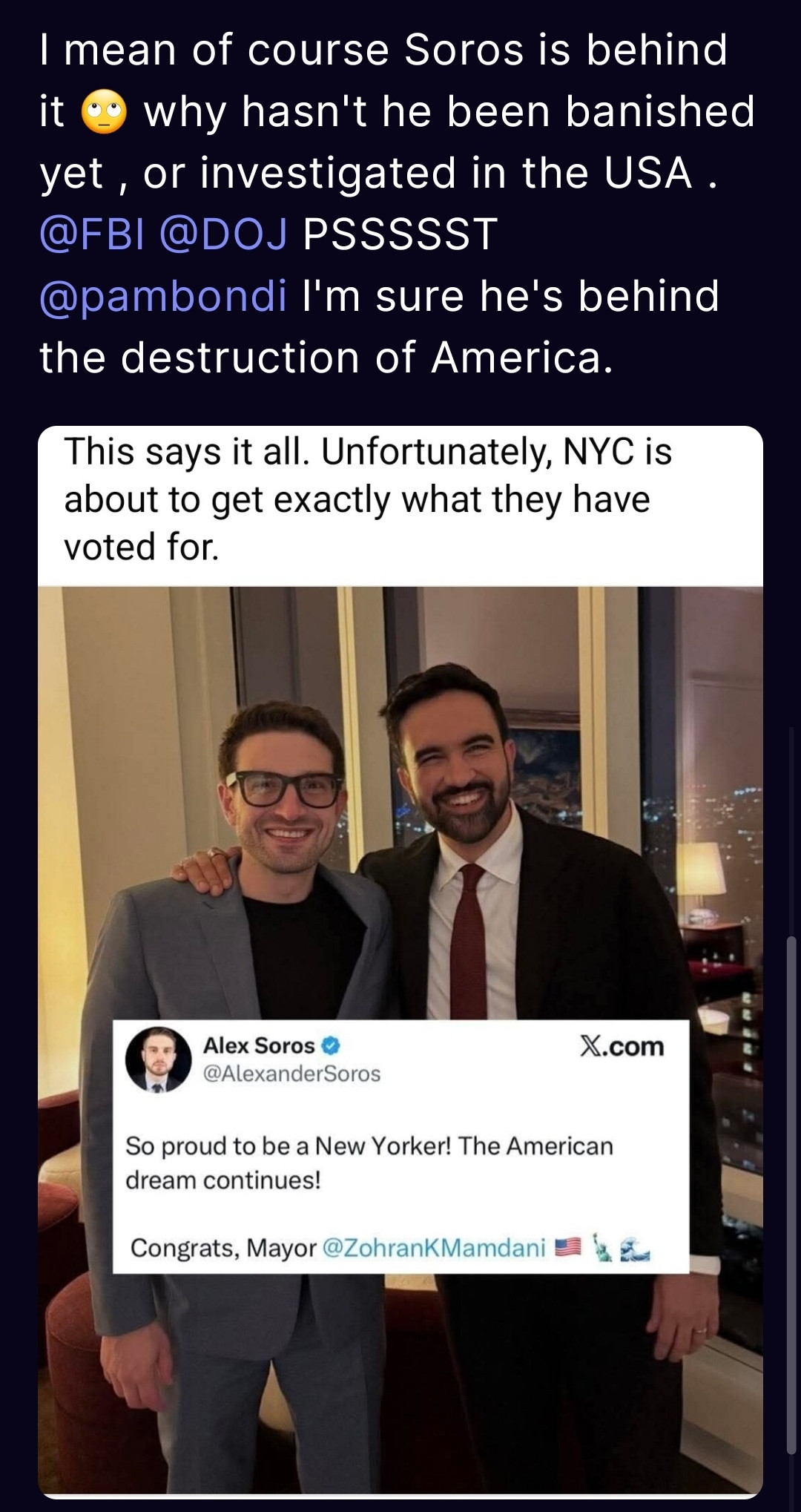
Task: Tap the US flag emoji in the tweet
Action: click(x=568, y=1247)
